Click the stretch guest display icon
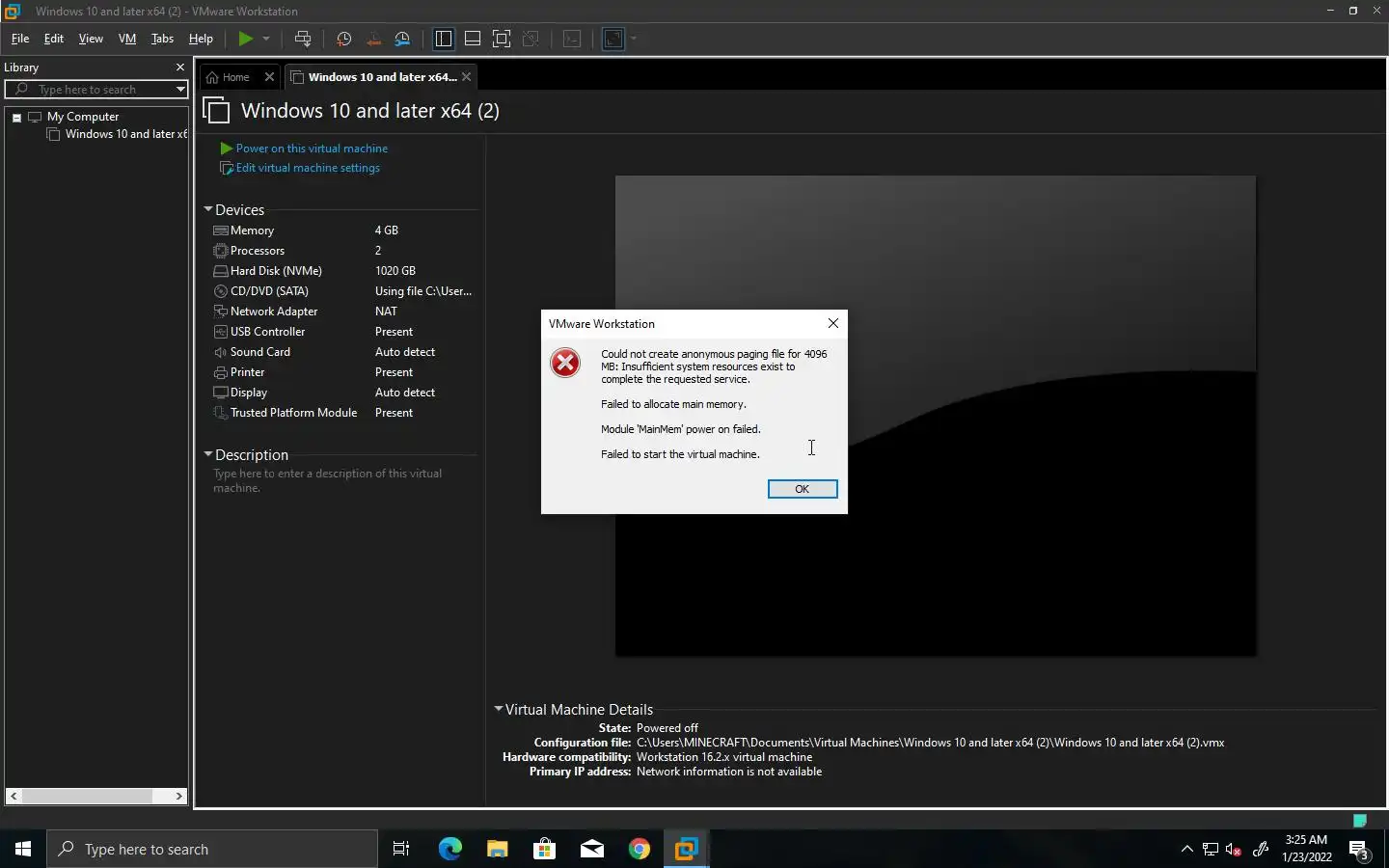The image size is (1389, 868). (x=613, y=39)
